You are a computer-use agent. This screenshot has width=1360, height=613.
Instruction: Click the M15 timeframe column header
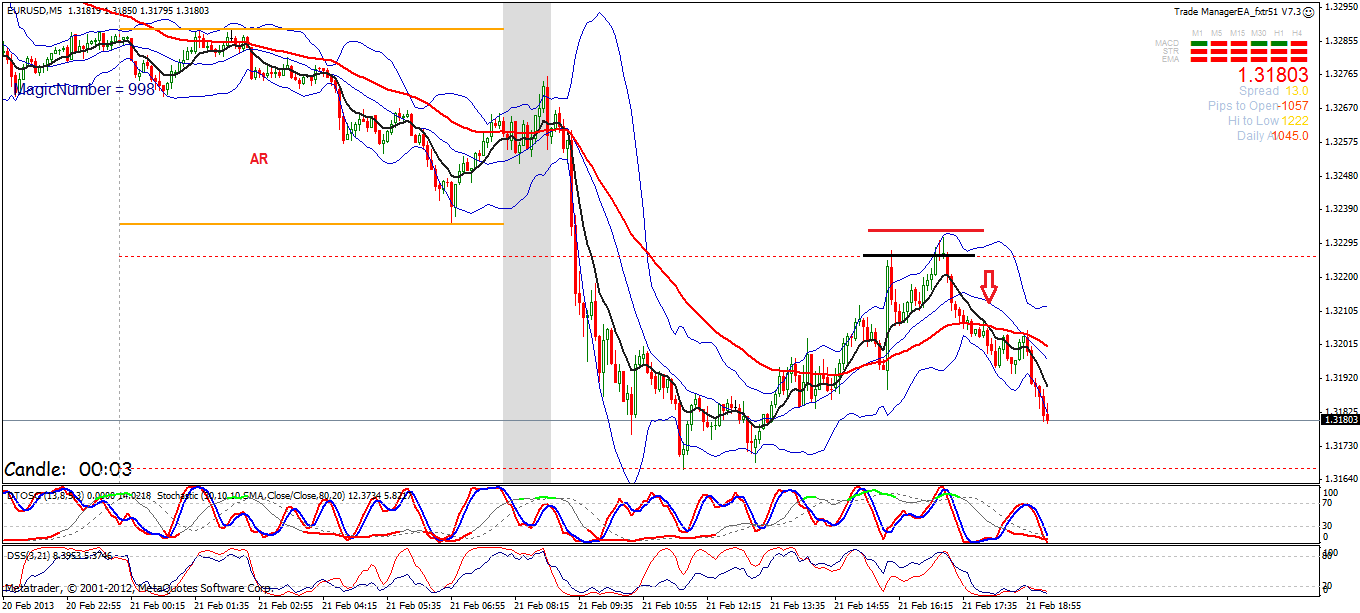pyautogui.click(x=1237, y=33)
